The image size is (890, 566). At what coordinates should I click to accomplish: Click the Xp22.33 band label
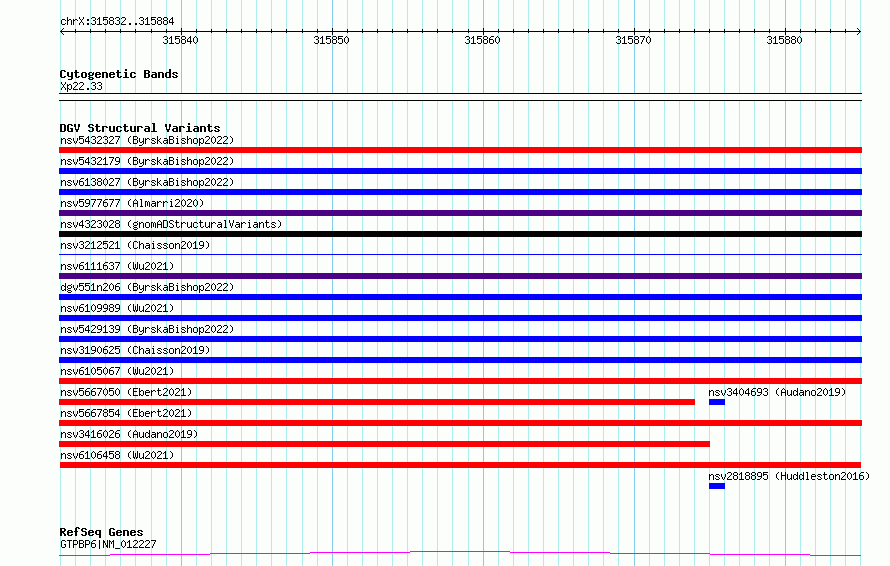pyautogui.click(x=81, y=86)
